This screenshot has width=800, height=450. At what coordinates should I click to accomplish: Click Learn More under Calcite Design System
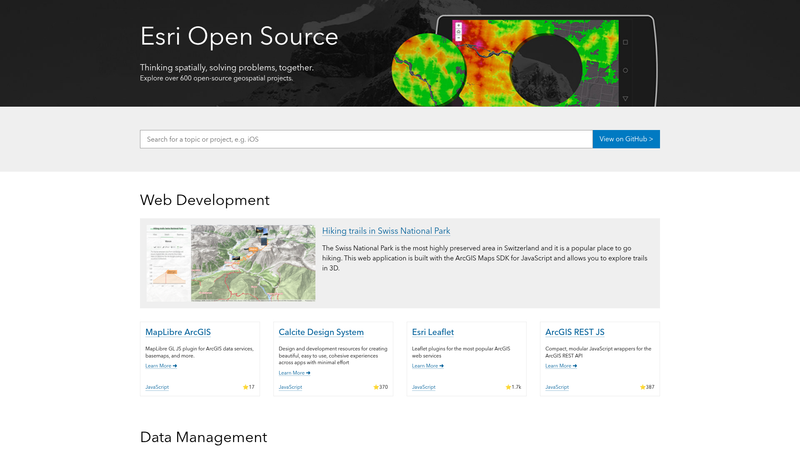click(294, 373)
